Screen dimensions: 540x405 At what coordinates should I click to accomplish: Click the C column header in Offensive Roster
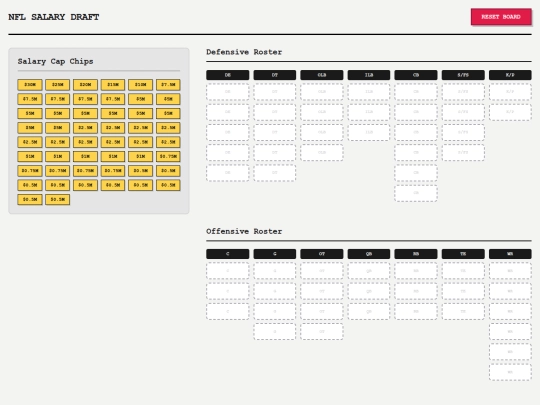coord(228,254)
